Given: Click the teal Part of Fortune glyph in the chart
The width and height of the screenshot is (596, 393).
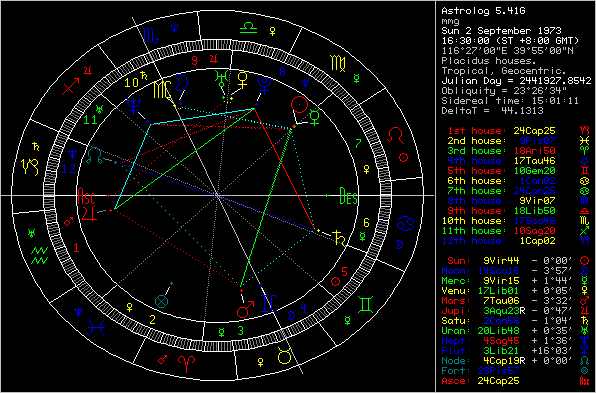Looking at the screenshot, I should click(162, 301).
